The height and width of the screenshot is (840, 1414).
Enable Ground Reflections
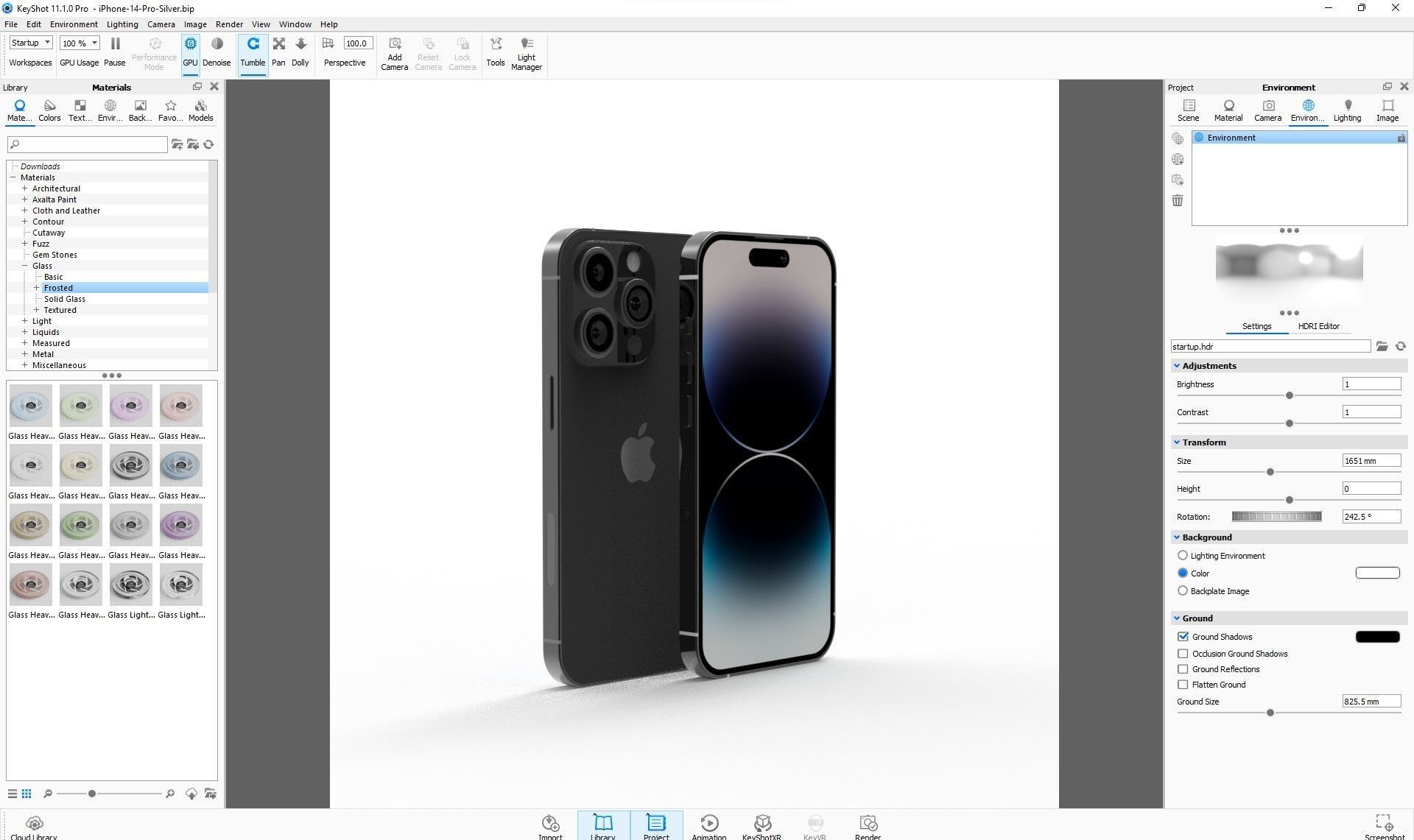coord(1183,668)
